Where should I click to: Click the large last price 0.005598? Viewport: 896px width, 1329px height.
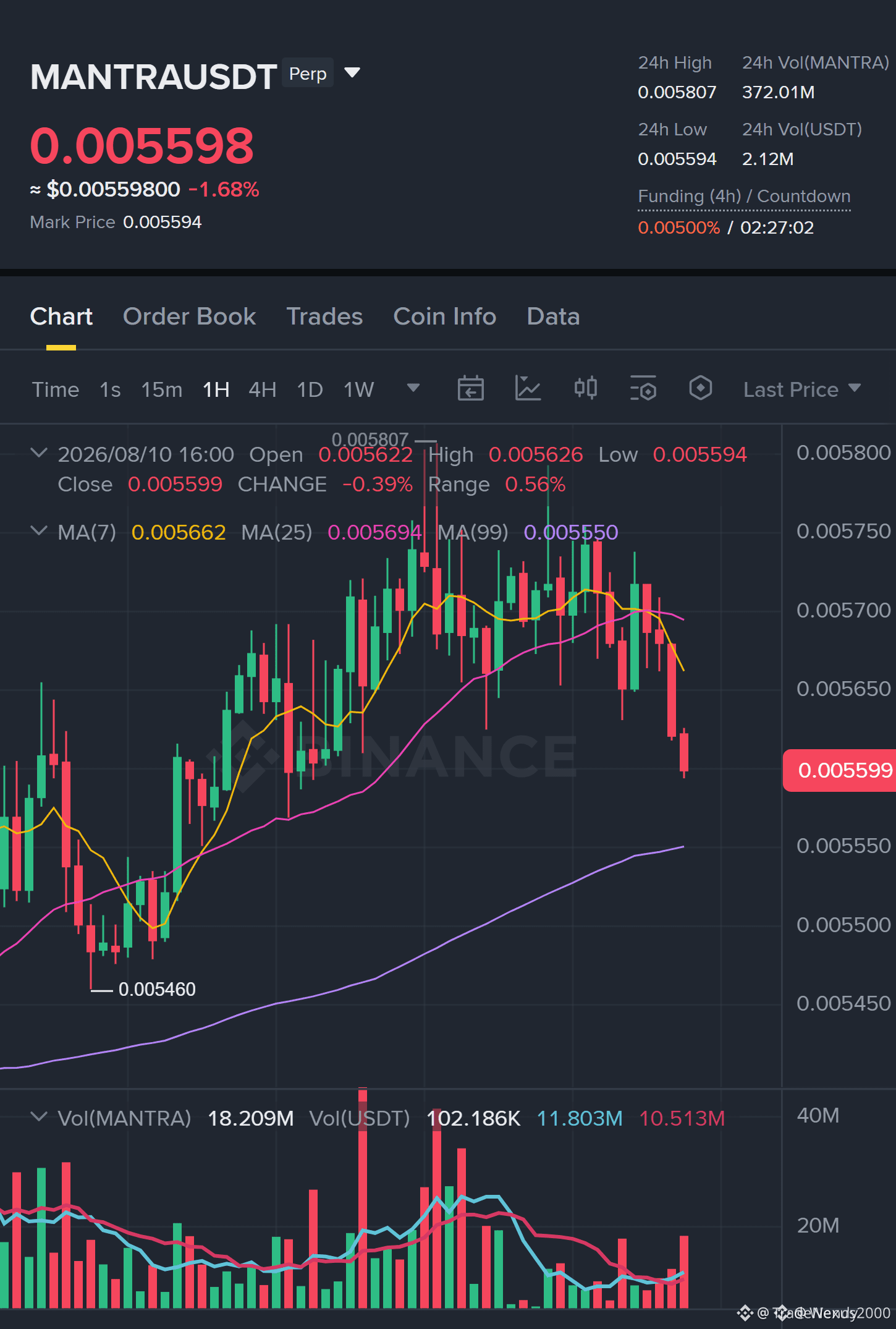pos(142,146)
